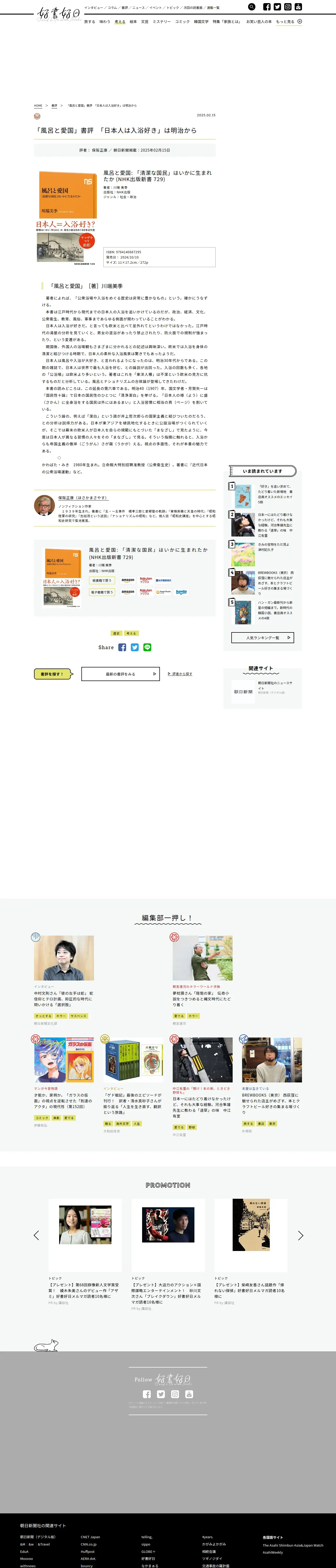
Task: Open 人気ランキング一覧 arrow button
Action: 262,637
